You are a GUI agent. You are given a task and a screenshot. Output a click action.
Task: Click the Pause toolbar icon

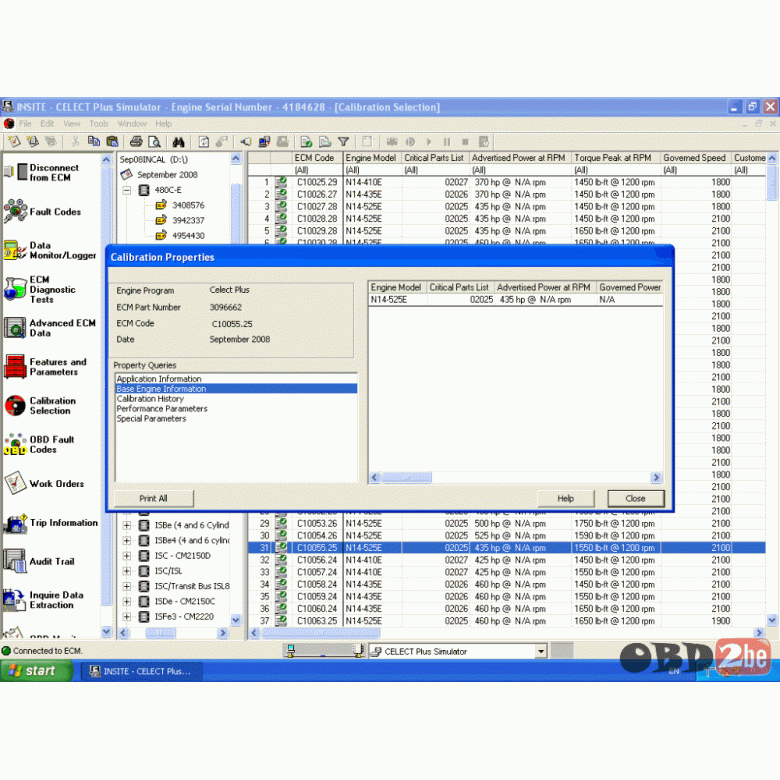pyautogui.click(x=447, y=142)
